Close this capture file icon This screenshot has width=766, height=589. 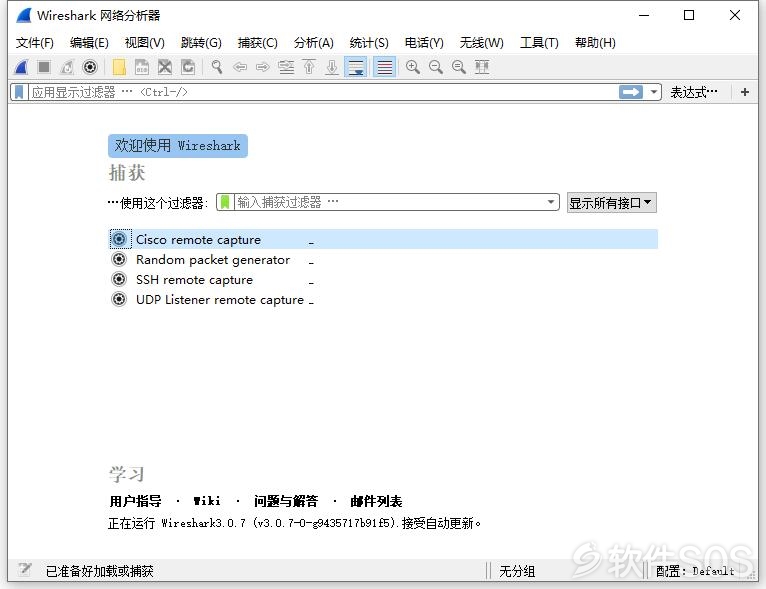pos(165,67)
